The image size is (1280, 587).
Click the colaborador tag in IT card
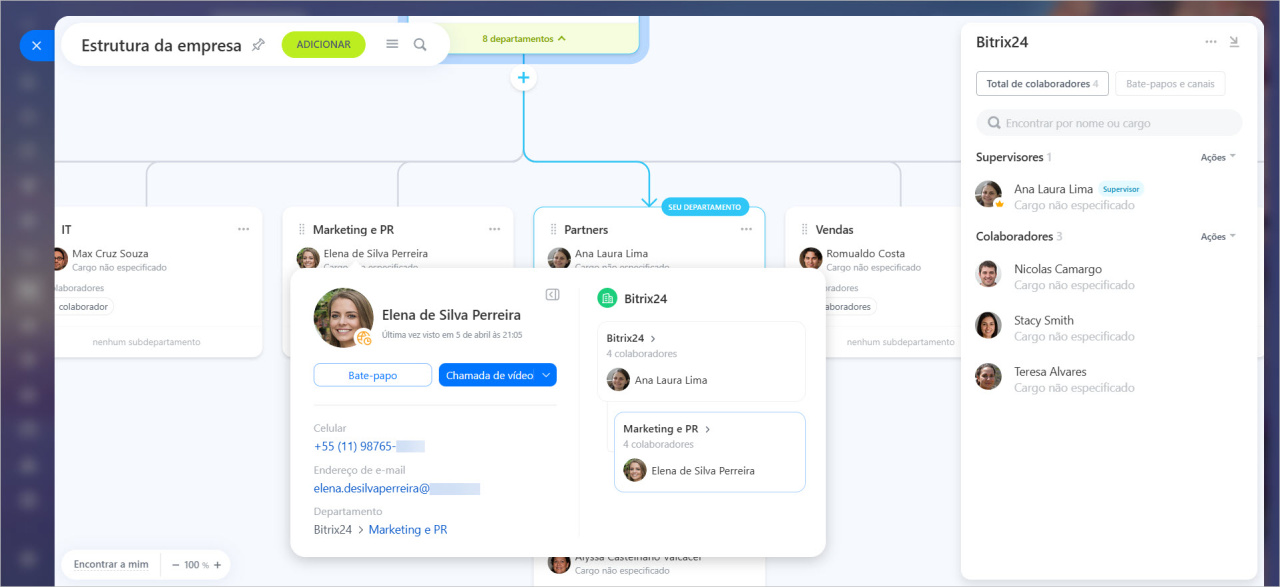click(x=83, y=307)
